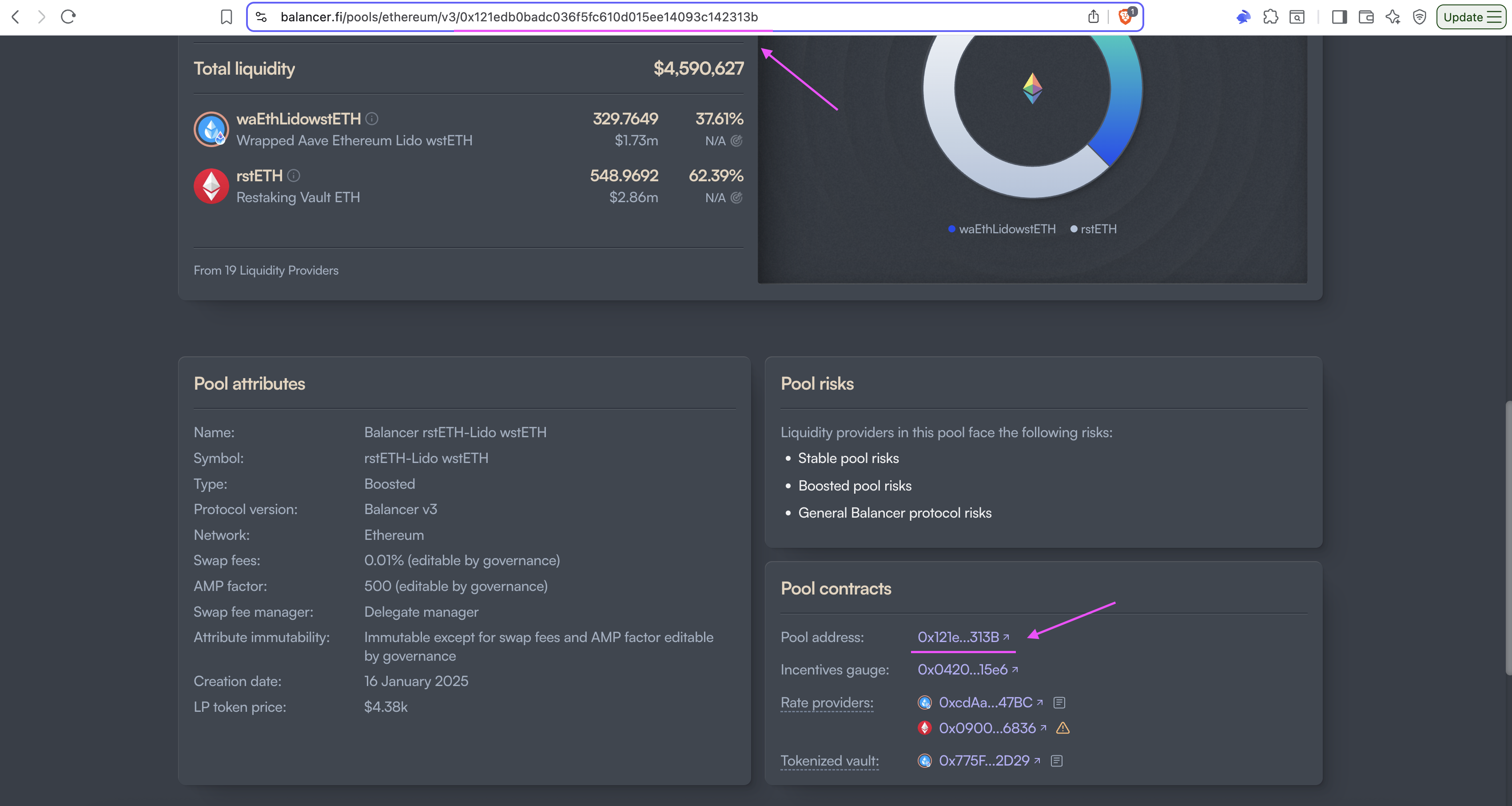
Task: Toggle the browser sidebar panel icon
Action: pyautogui.click(x=1339, y=17)
